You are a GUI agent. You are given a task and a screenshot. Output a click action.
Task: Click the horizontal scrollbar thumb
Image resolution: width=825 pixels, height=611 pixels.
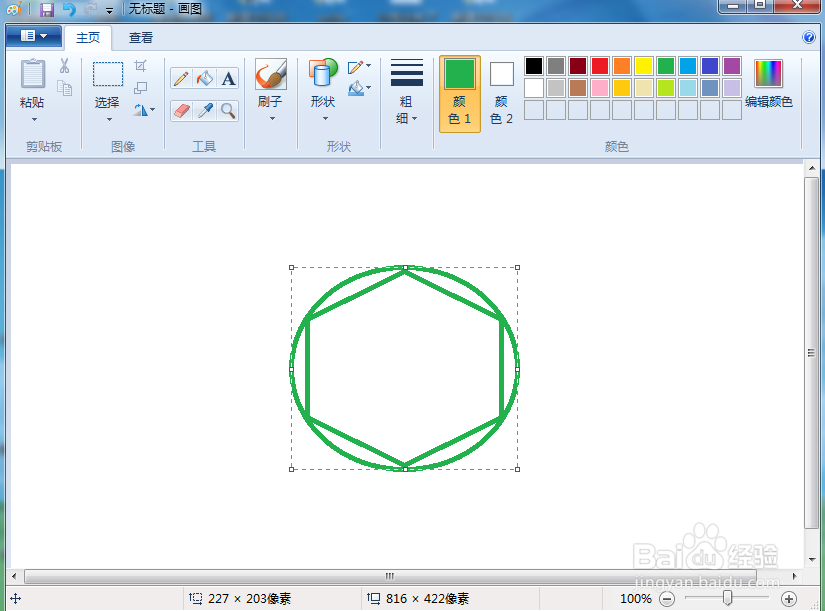pos(390,576)
